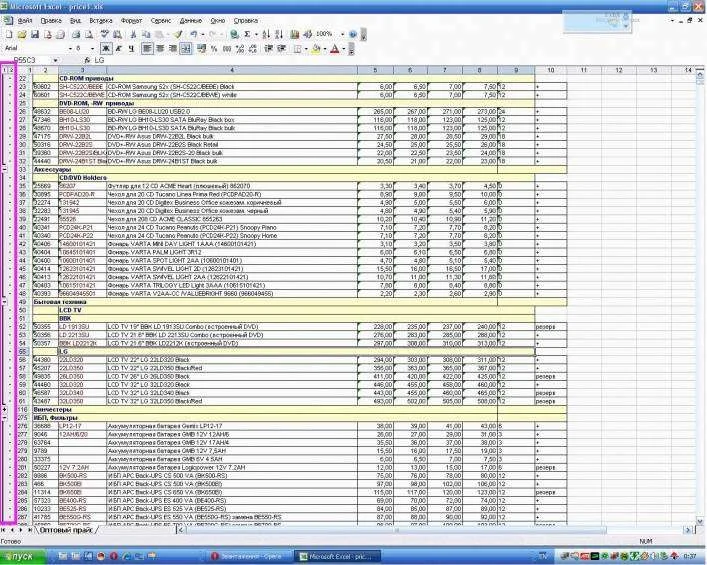Toggle Italic (К) formatting
The image size is (707, 565).
coord(119,48)
